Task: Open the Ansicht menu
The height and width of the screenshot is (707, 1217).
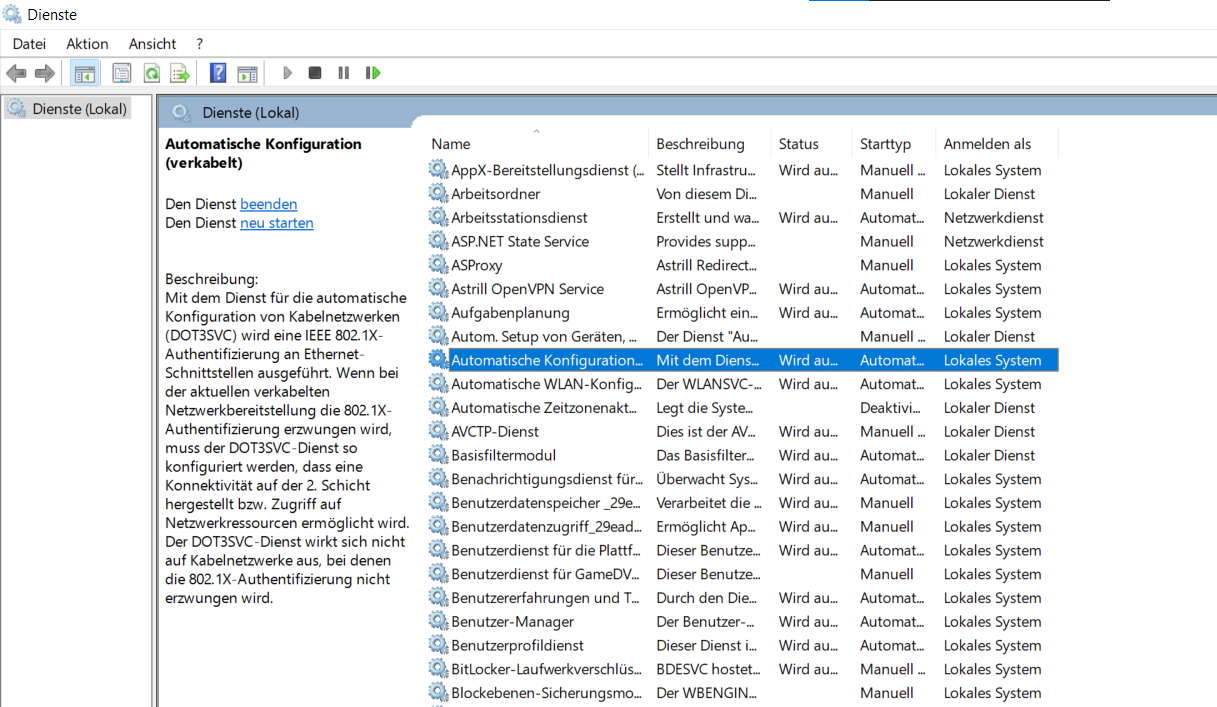Action: click(152, 44)
